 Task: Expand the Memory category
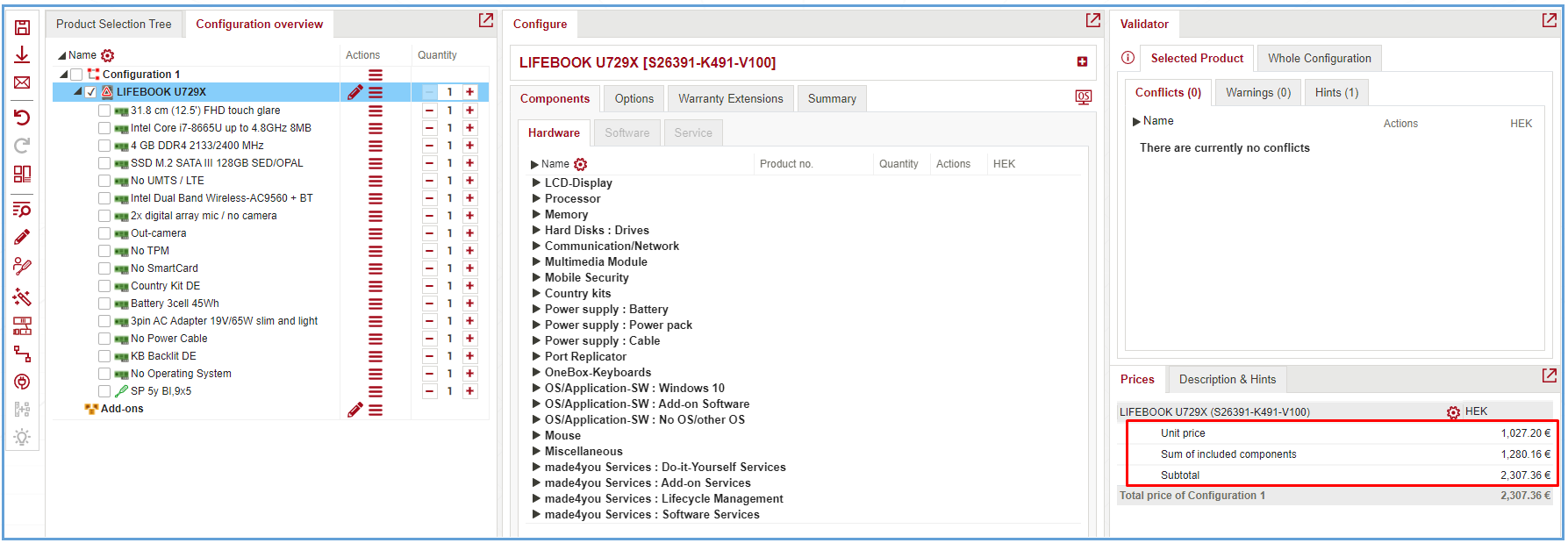(x=536, y=214)
